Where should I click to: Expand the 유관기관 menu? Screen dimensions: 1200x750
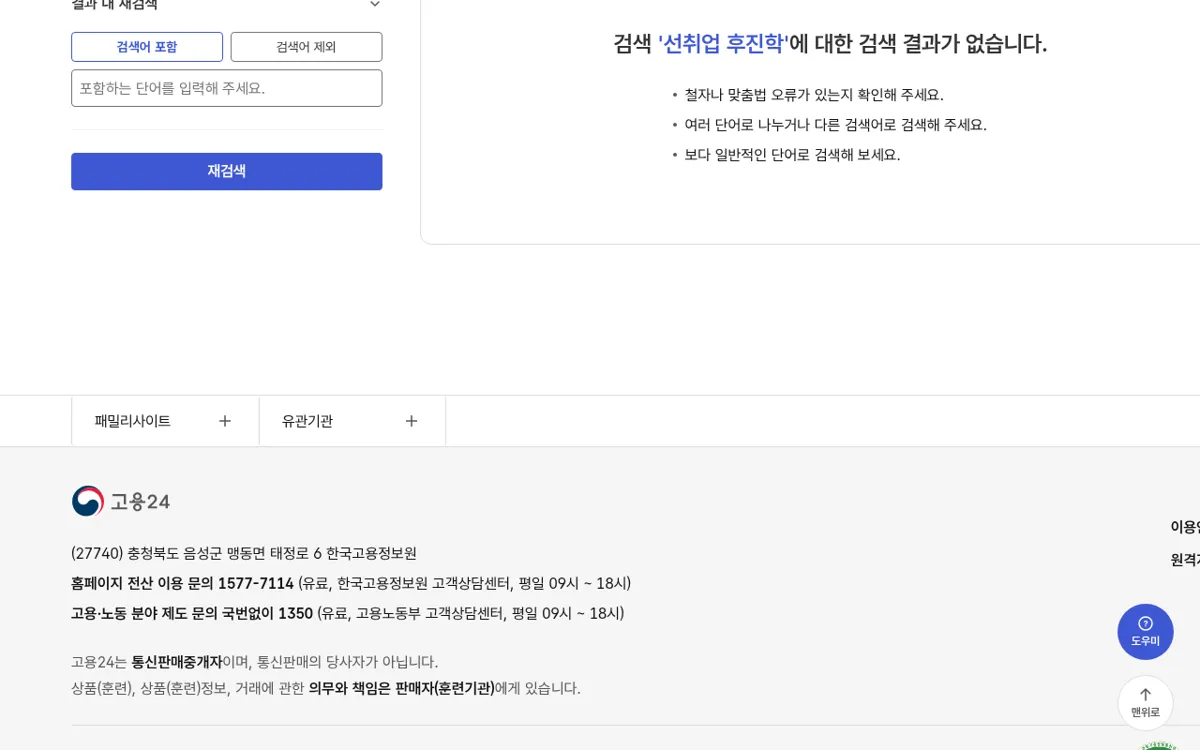(352, 421)
